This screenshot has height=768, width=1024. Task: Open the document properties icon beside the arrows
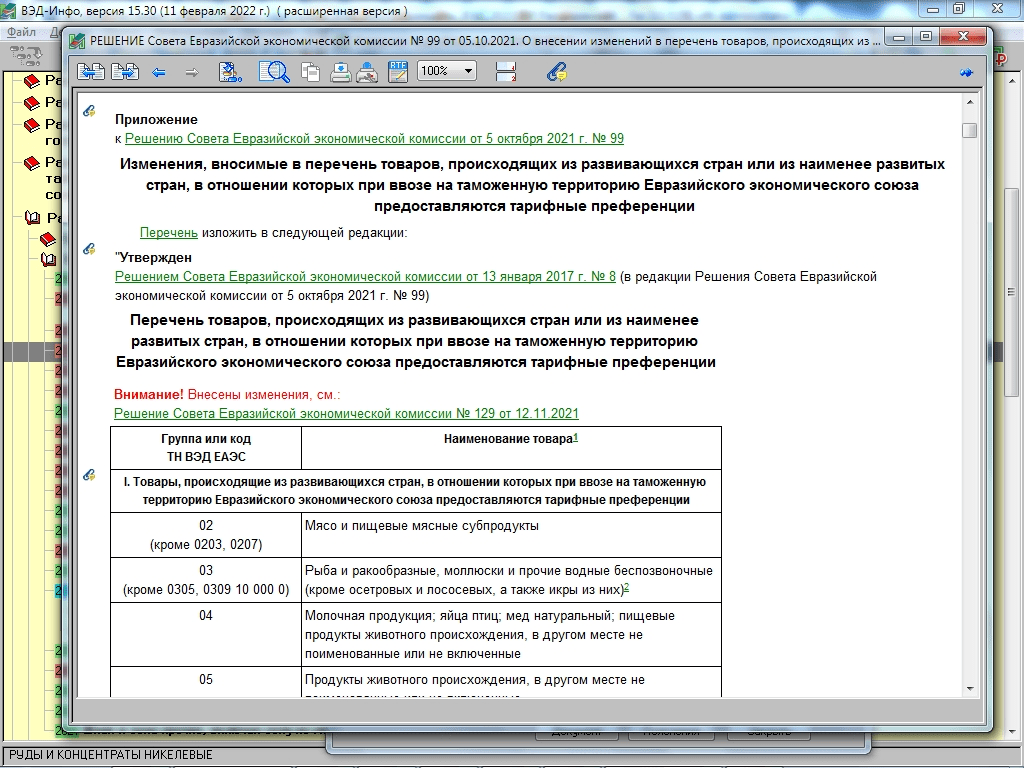pos(230,71)
